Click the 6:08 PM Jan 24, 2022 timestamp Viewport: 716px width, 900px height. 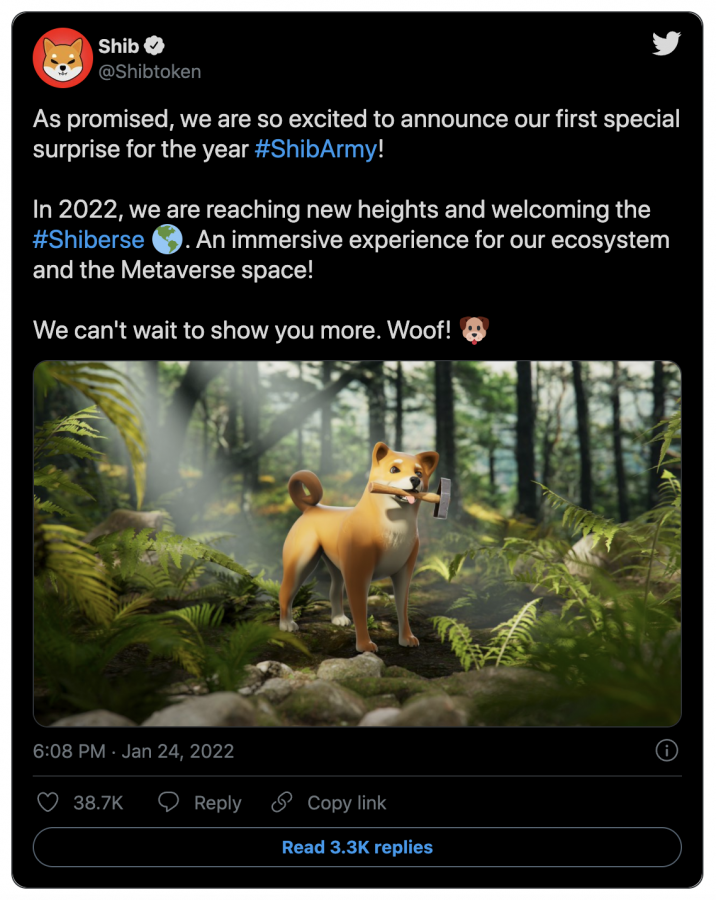coord(133,751)
